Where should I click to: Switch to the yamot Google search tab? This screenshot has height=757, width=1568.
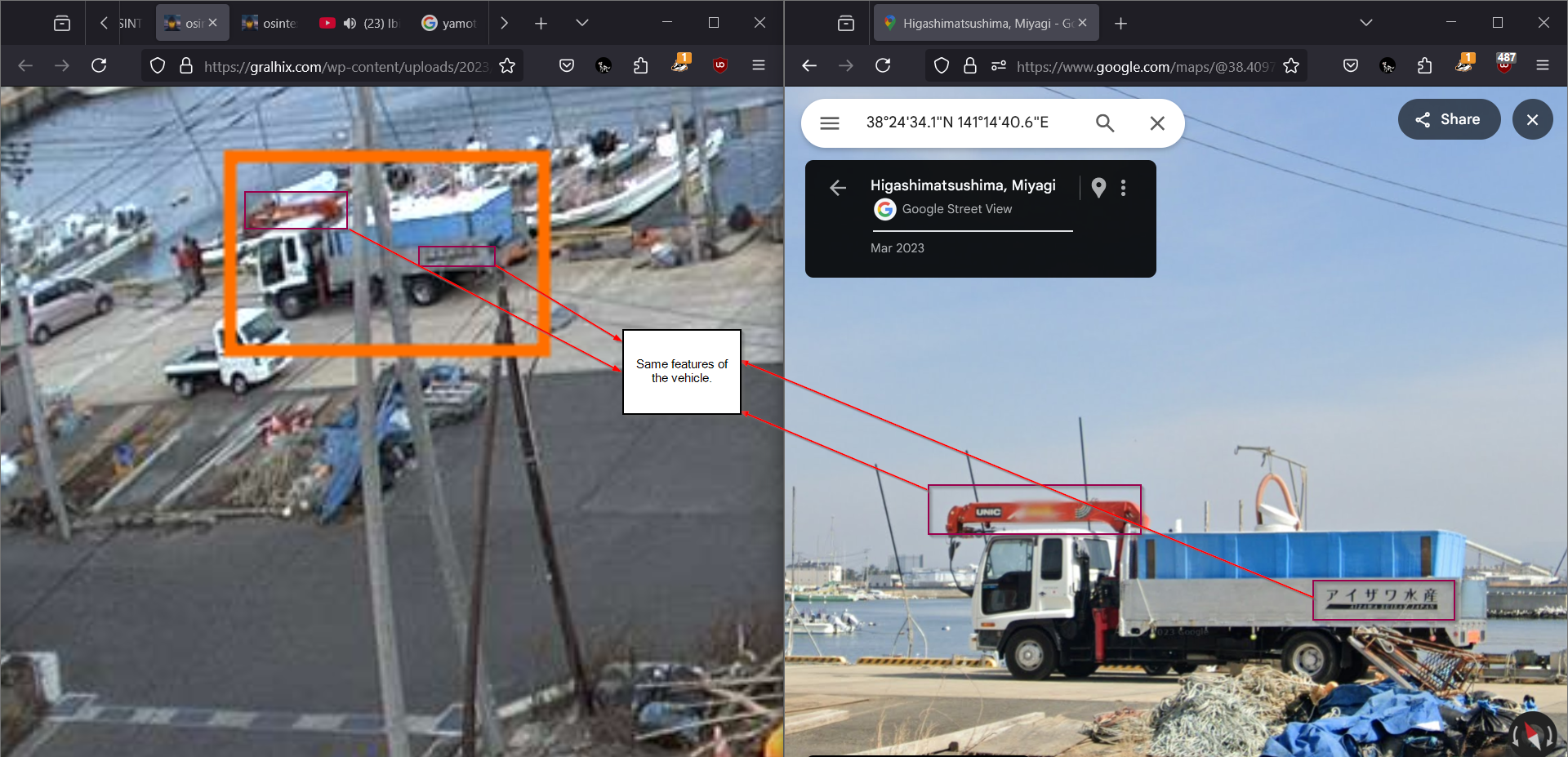click(449, 24)
